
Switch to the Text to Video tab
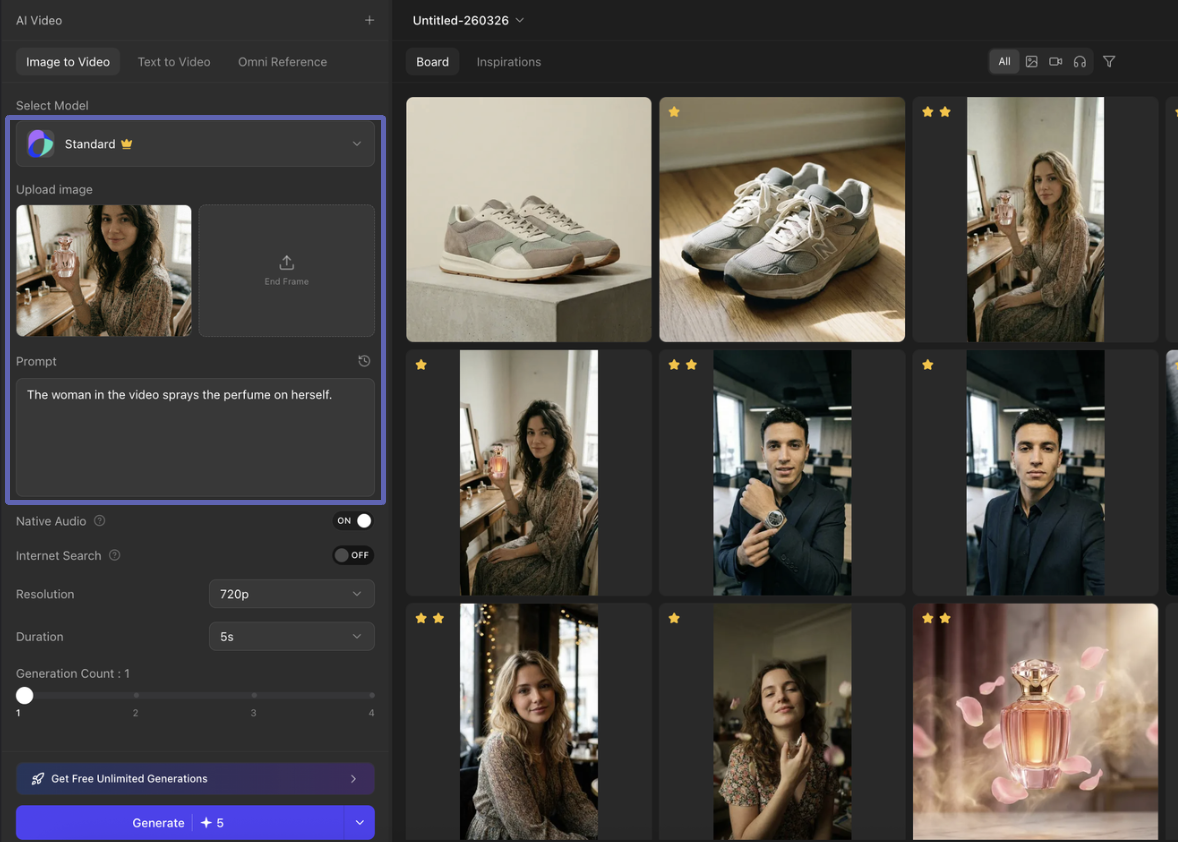(x=173, y=61)
